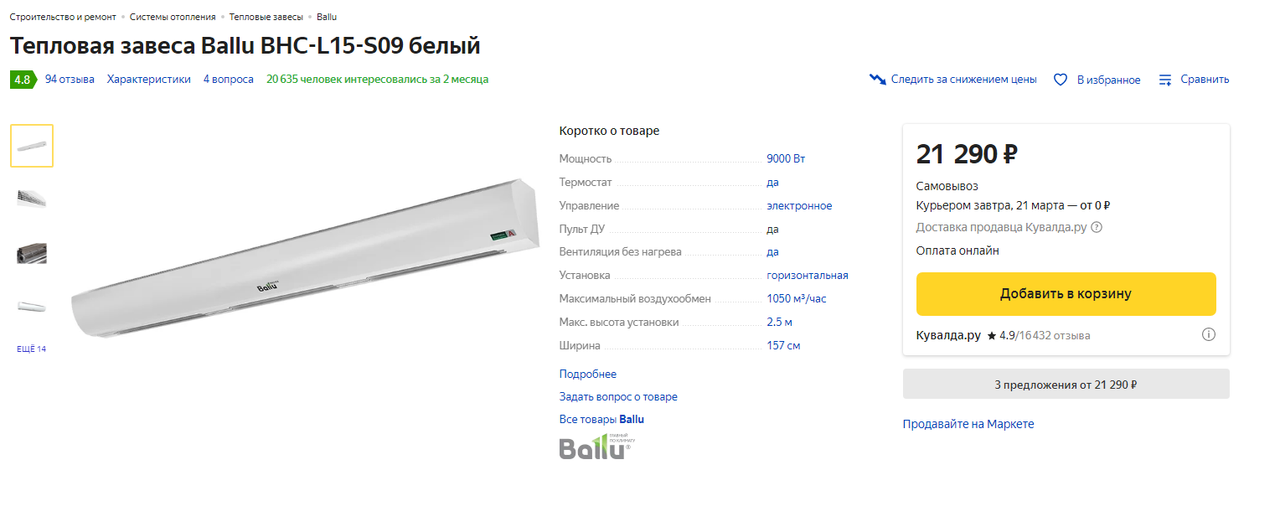
Task: Add product with Добавить в корзину
Action: (1066, 294)
